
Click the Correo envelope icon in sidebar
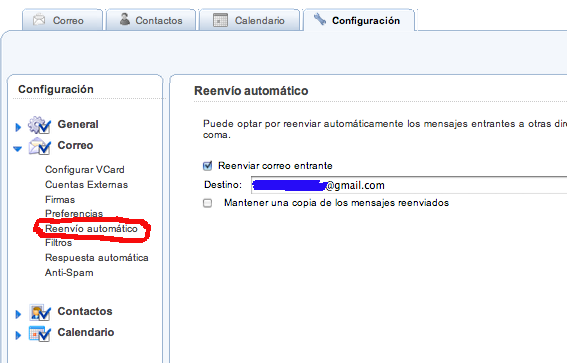[x=39, y=146]
